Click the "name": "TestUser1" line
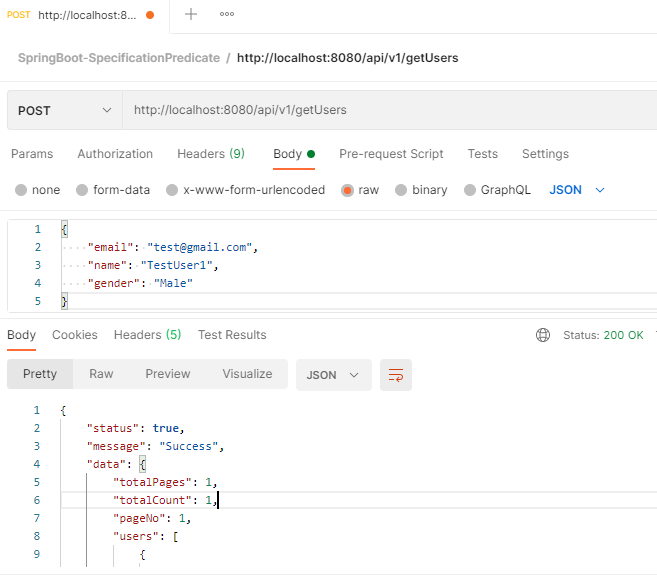 tap(153, 265)
